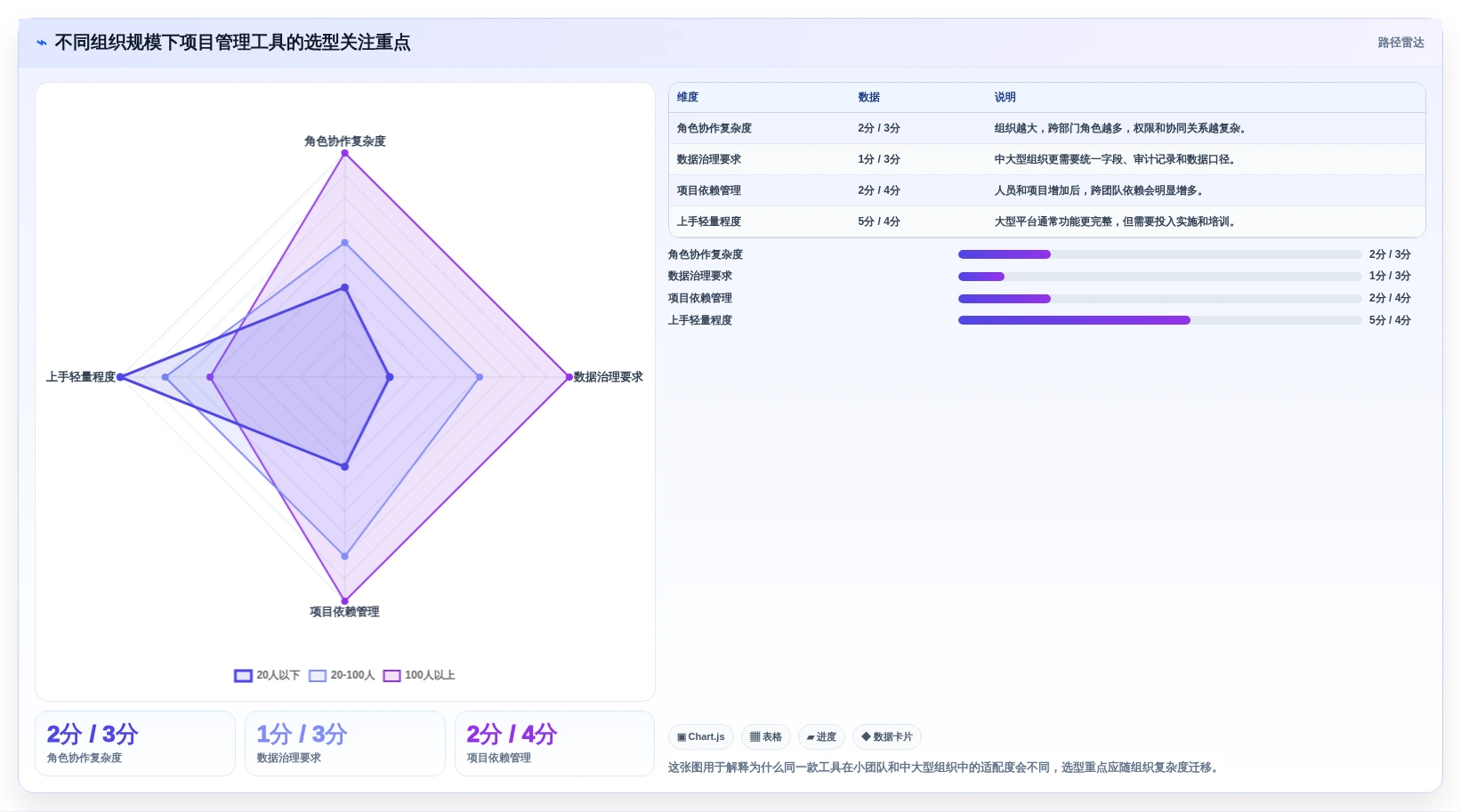The width and height of the screenshot is (1461, 812).
Task: Click the footer caption starting 这张图用于解释
Action: click(x=945, y=768)
